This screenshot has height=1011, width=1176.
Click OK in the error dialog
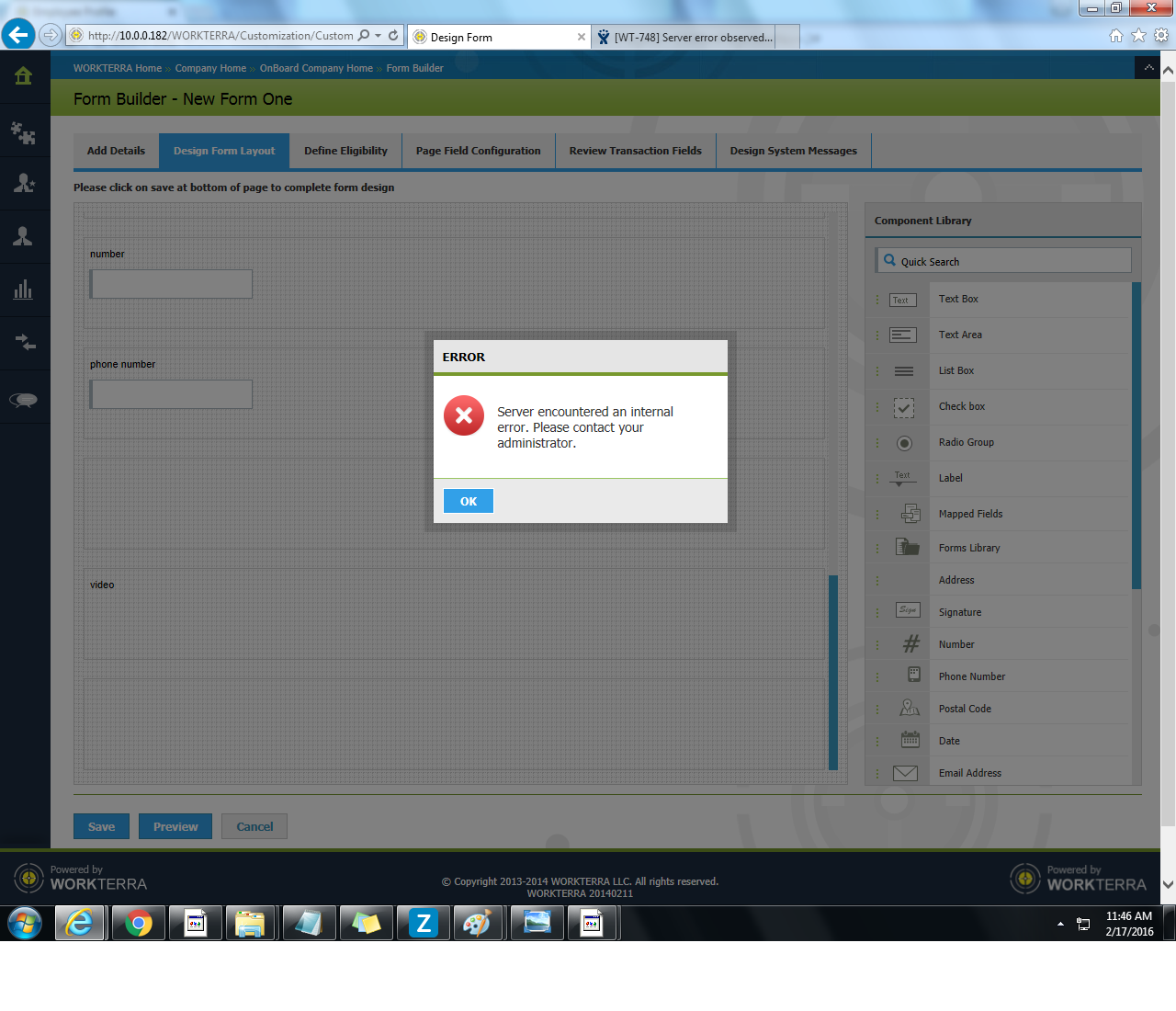click(468, 501)
